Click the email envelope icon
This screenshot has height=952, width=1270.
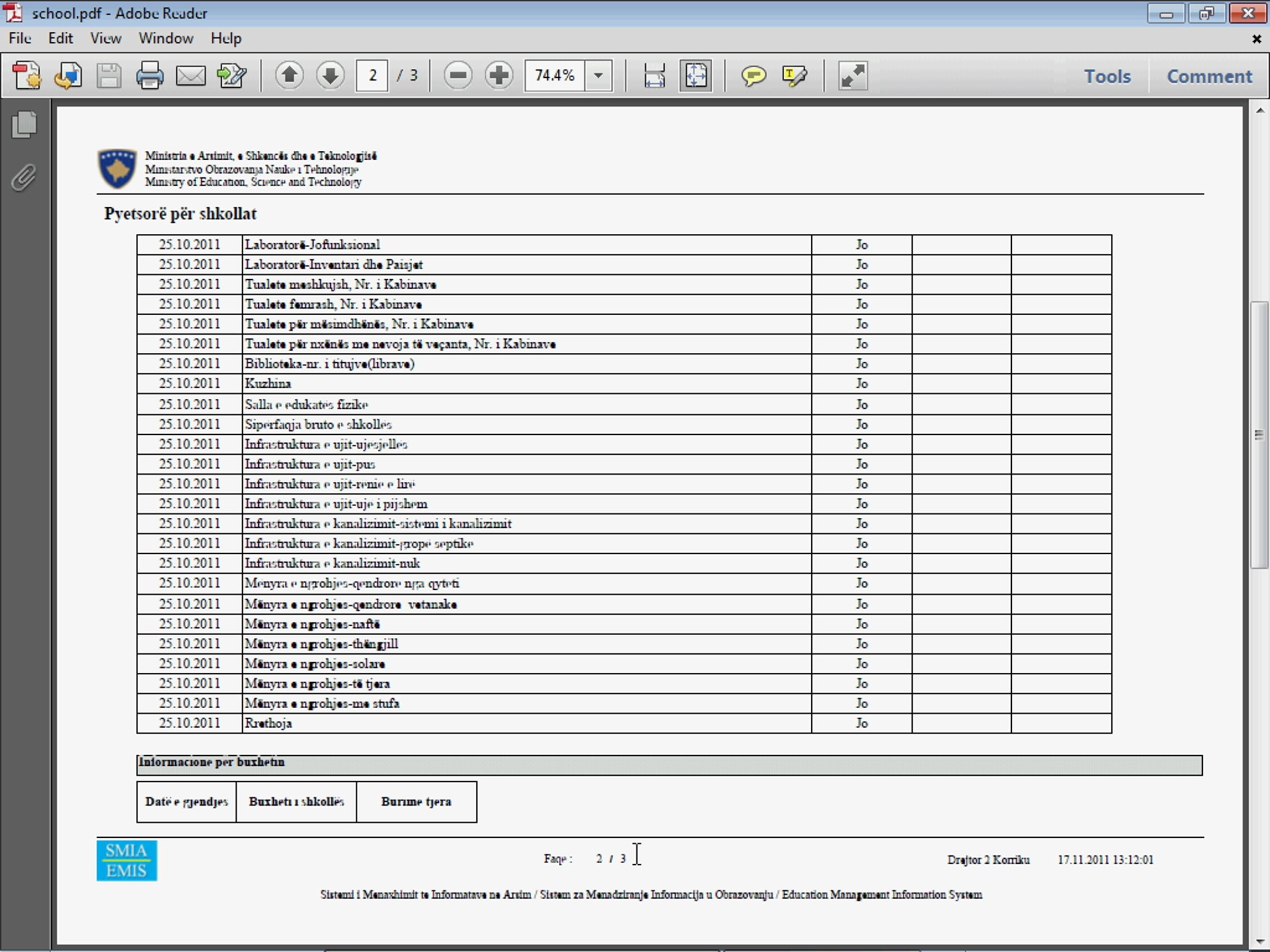190,75
